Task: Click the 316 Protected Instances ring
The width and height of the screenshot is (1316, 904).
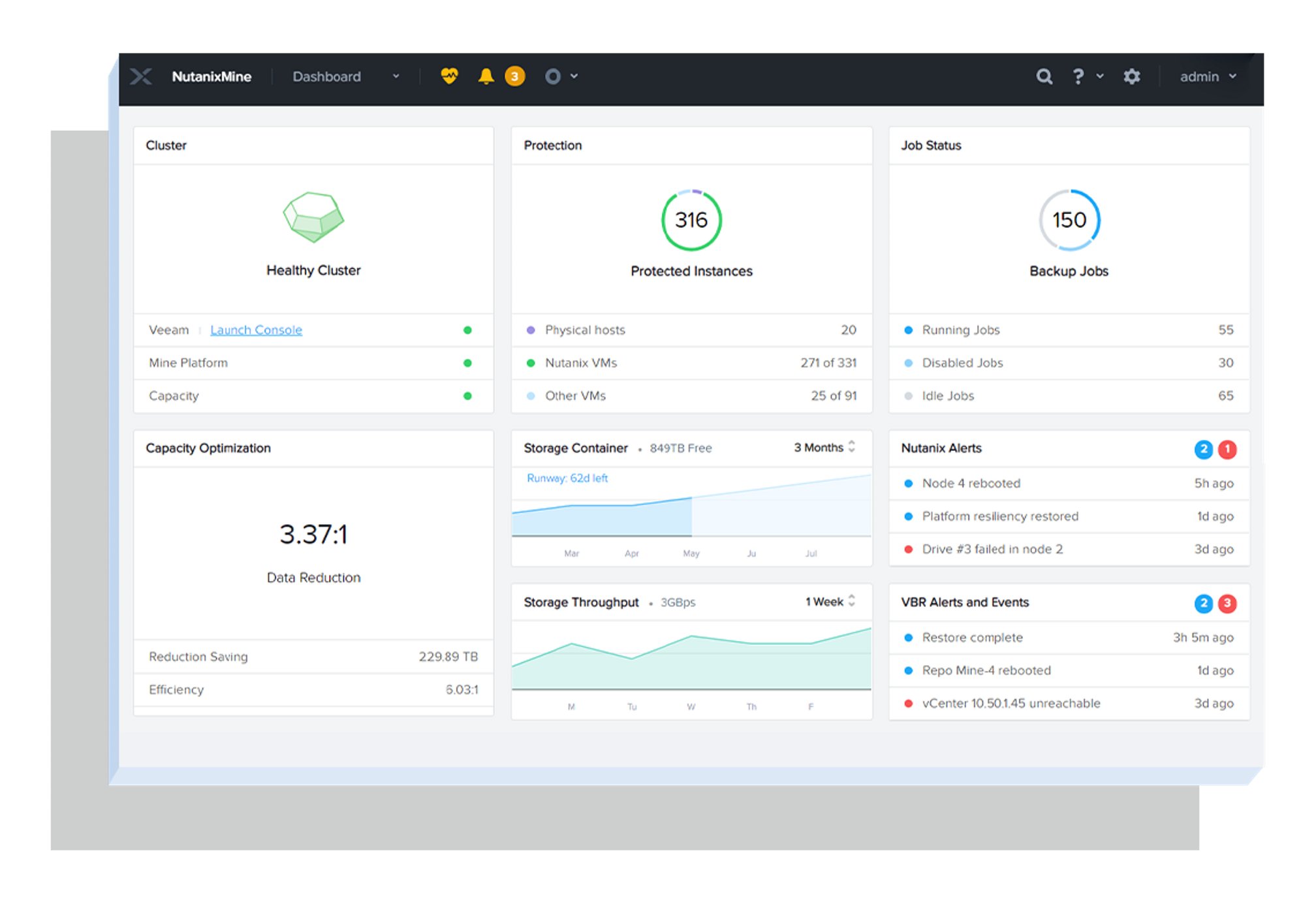Action: coord(691,221)
